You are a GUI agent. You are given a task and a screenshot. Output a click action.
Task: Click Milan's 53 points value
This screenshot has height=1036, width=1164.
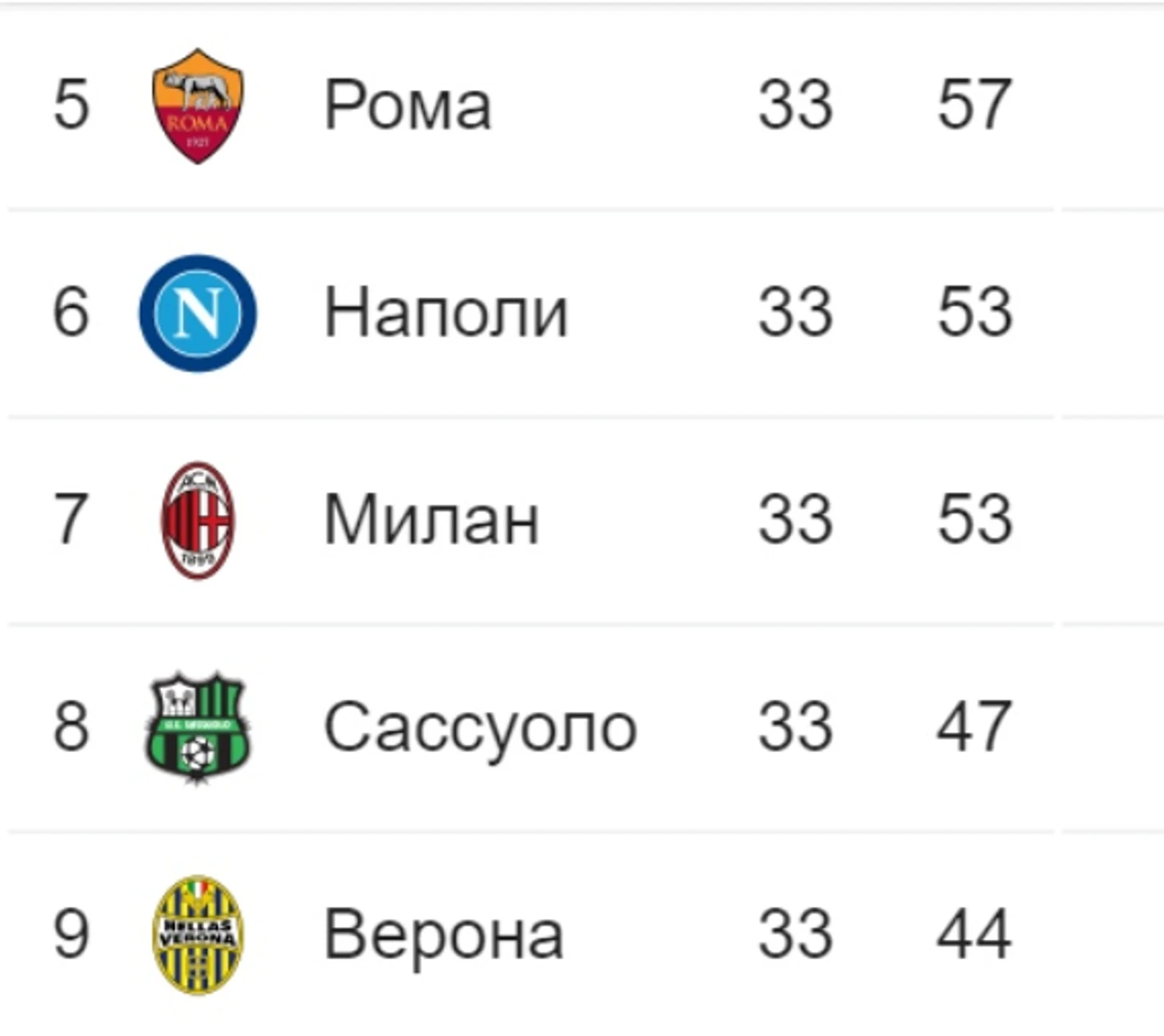(x=974, y=520)
